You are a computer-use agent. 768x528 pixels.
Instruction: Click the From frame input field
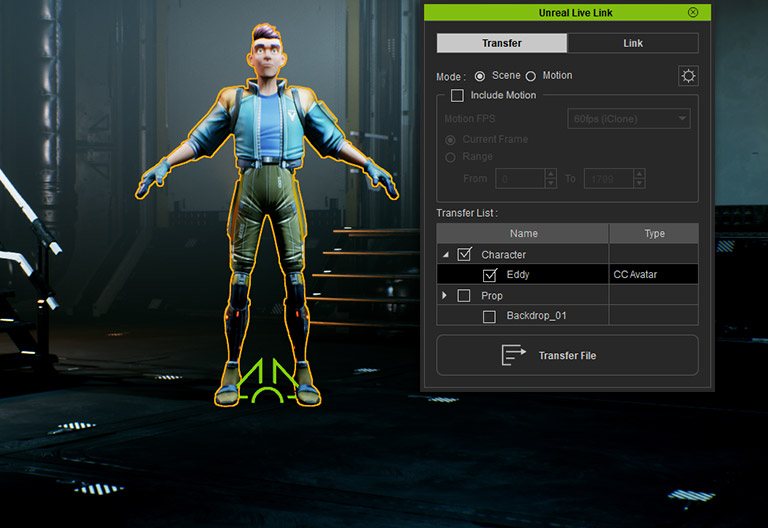click(x=520, y=179)
